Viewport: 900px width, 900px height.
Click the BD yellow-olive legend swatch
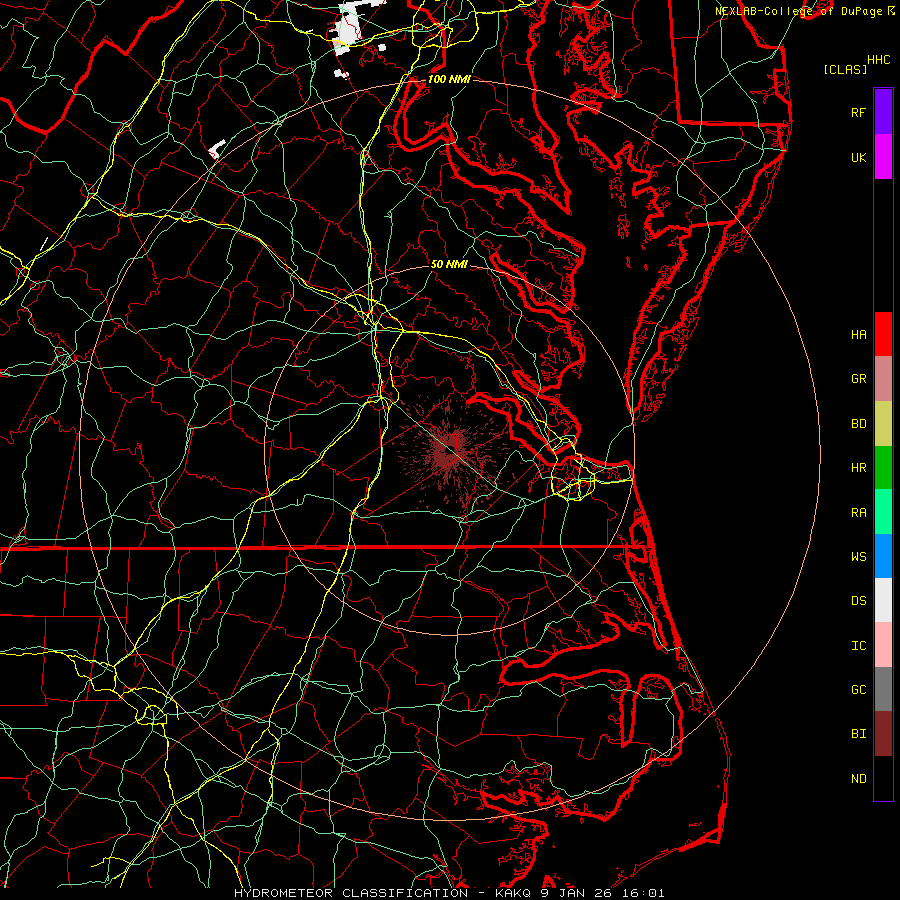click(883, 424)
